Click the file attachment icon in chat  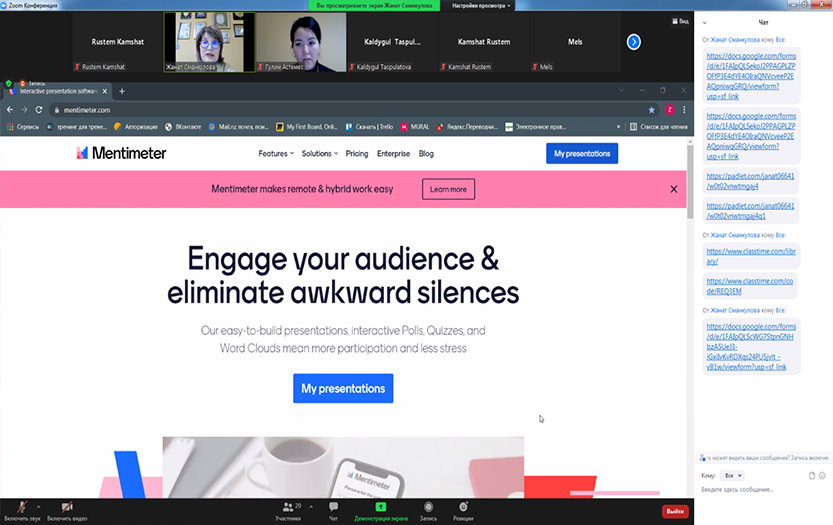pyautogui.click(x=812, y=476)
